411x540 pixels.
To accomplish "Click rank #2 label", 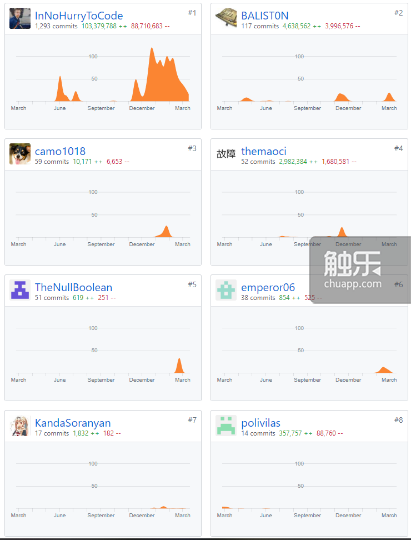I will [399, 13].
